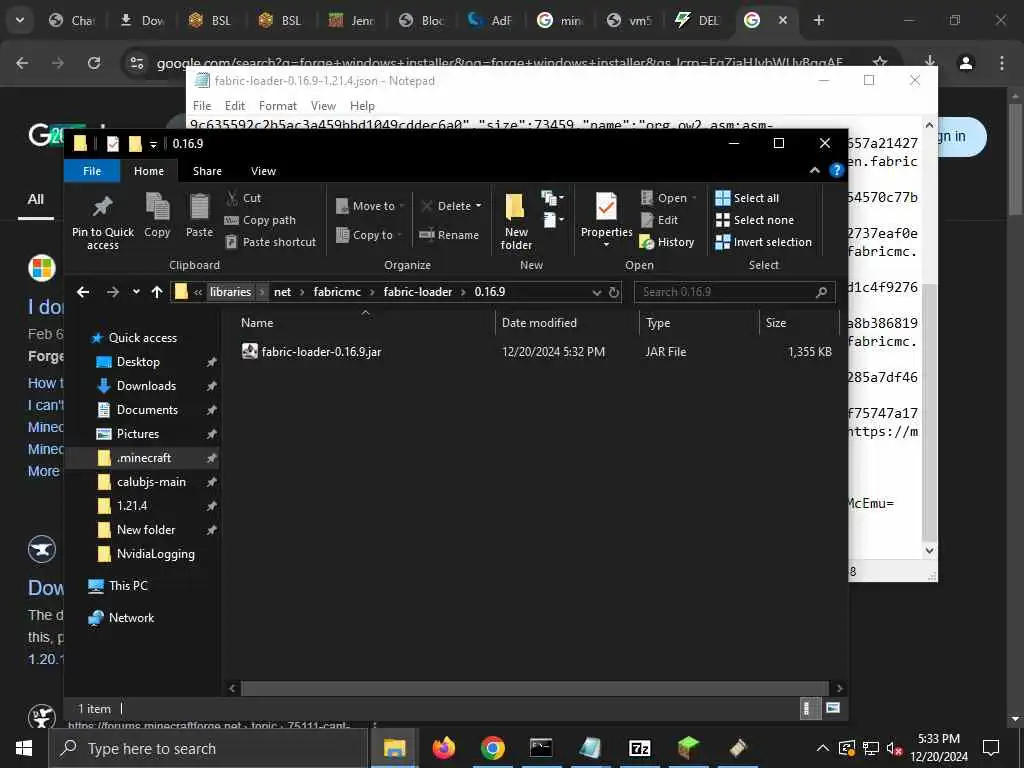Sort by Date modified column header

539,323
